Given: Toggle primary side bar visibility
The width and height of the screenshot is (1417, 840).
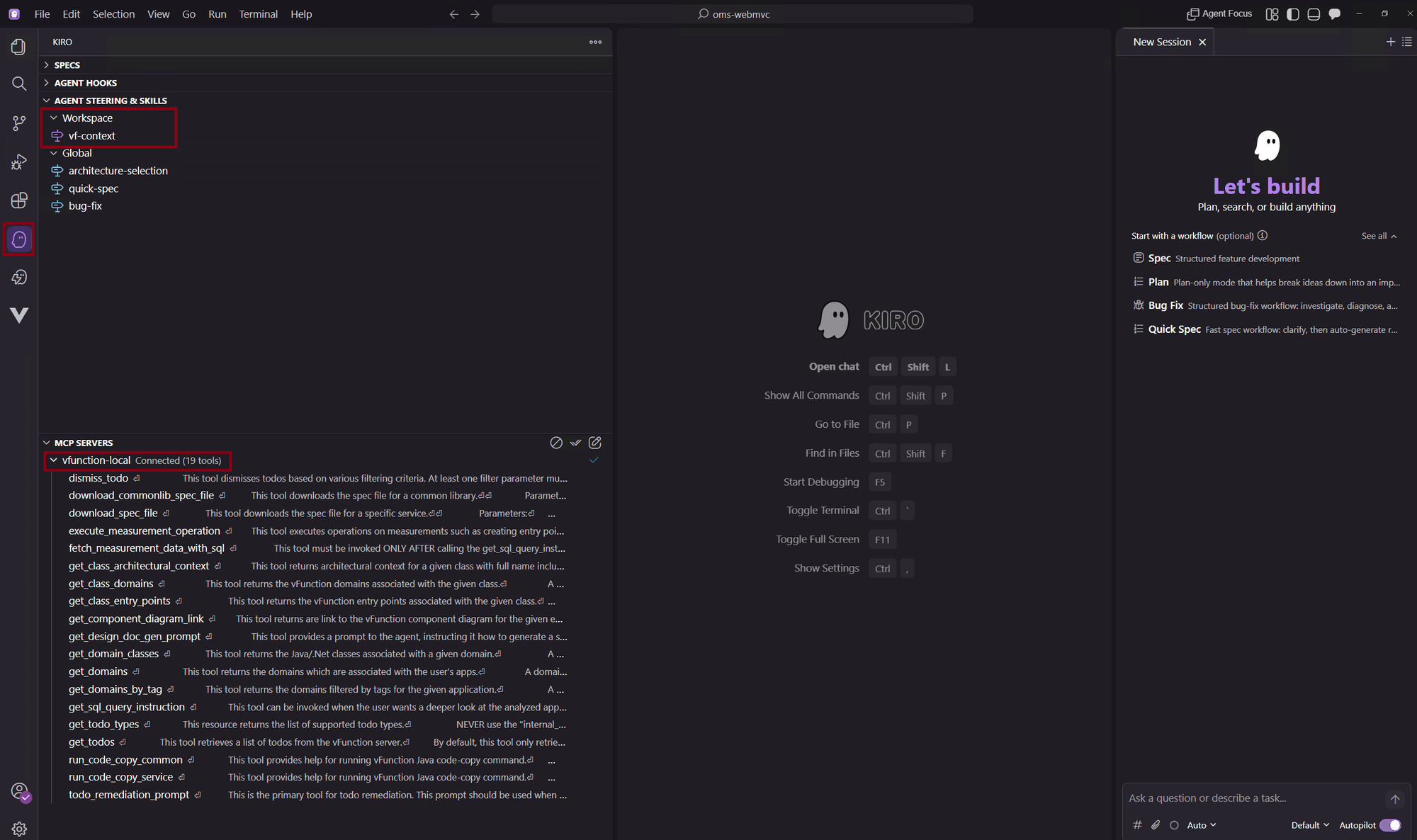Looking at the screenshot, I should [1293, 14].
